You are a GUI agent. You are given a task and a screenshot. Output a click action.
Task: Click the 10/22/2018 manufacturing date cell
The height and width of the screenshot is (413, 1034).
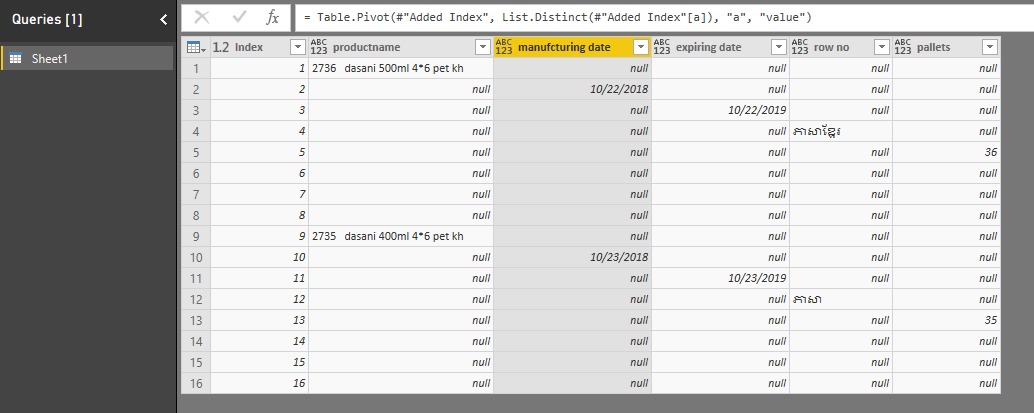[572, 89]
